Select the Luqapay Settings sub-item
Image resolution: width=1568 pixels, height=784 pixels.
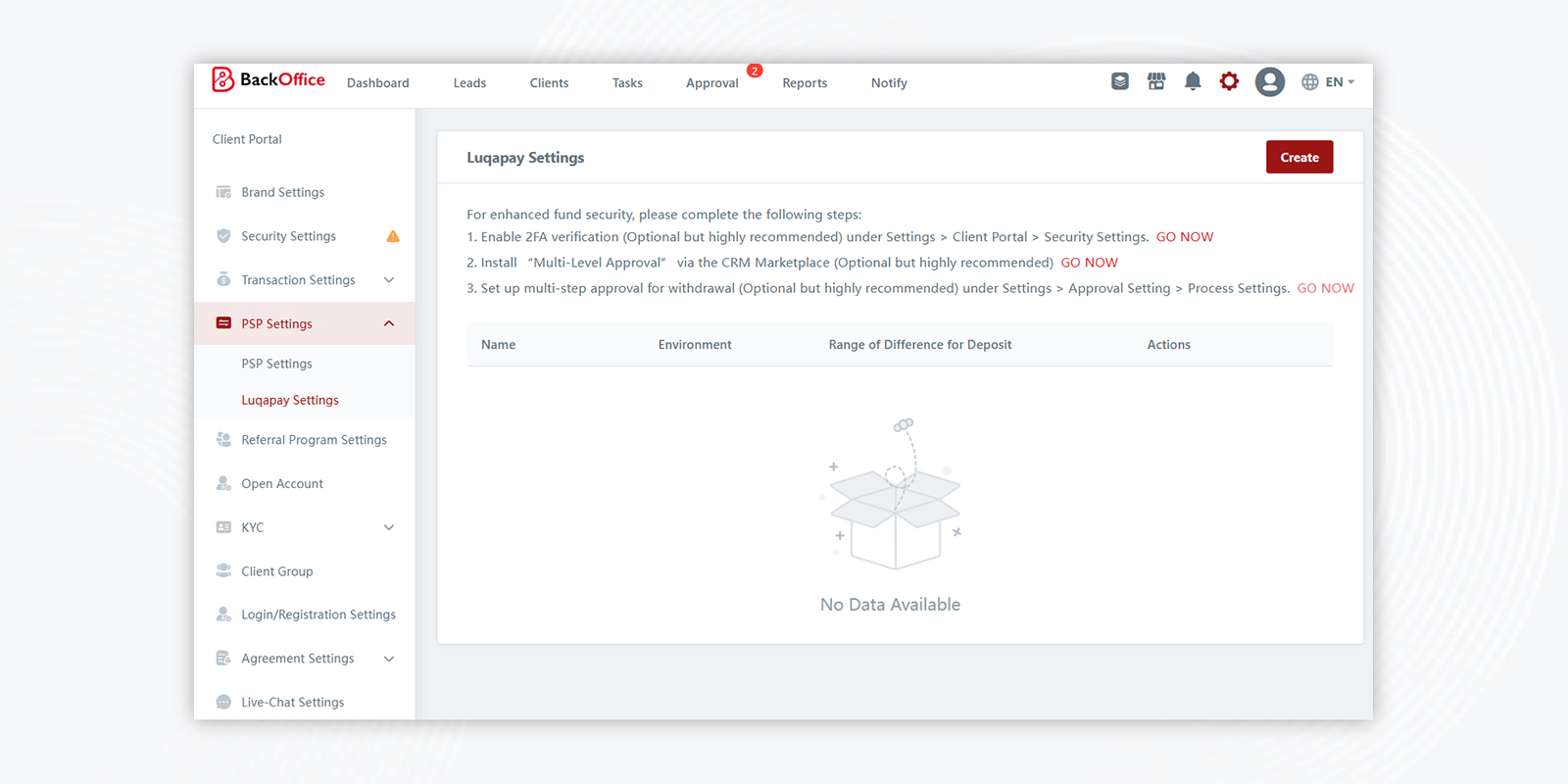pos(290,400)
